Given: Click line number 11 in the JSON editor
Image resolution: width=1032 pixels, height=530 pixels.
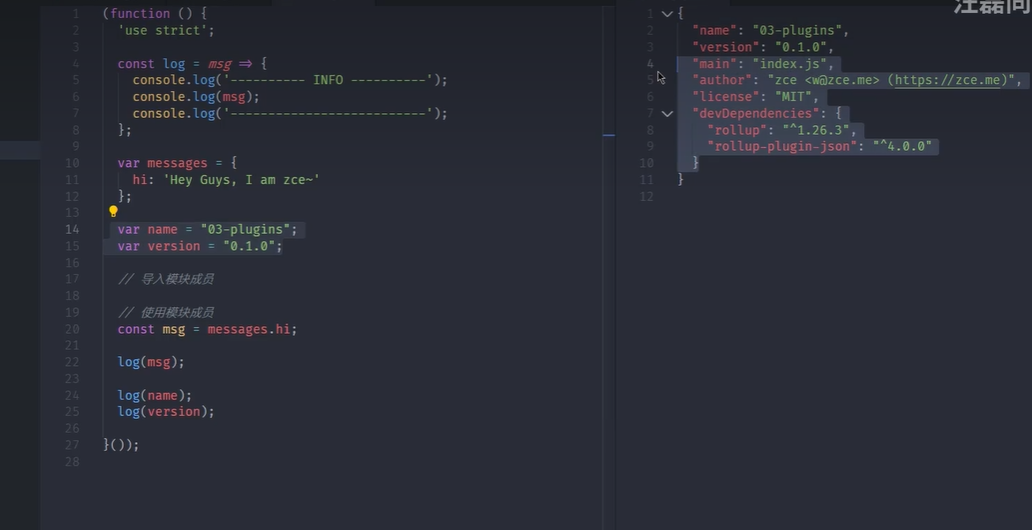Looking at the screenshot, I should [x=647, y=180].
